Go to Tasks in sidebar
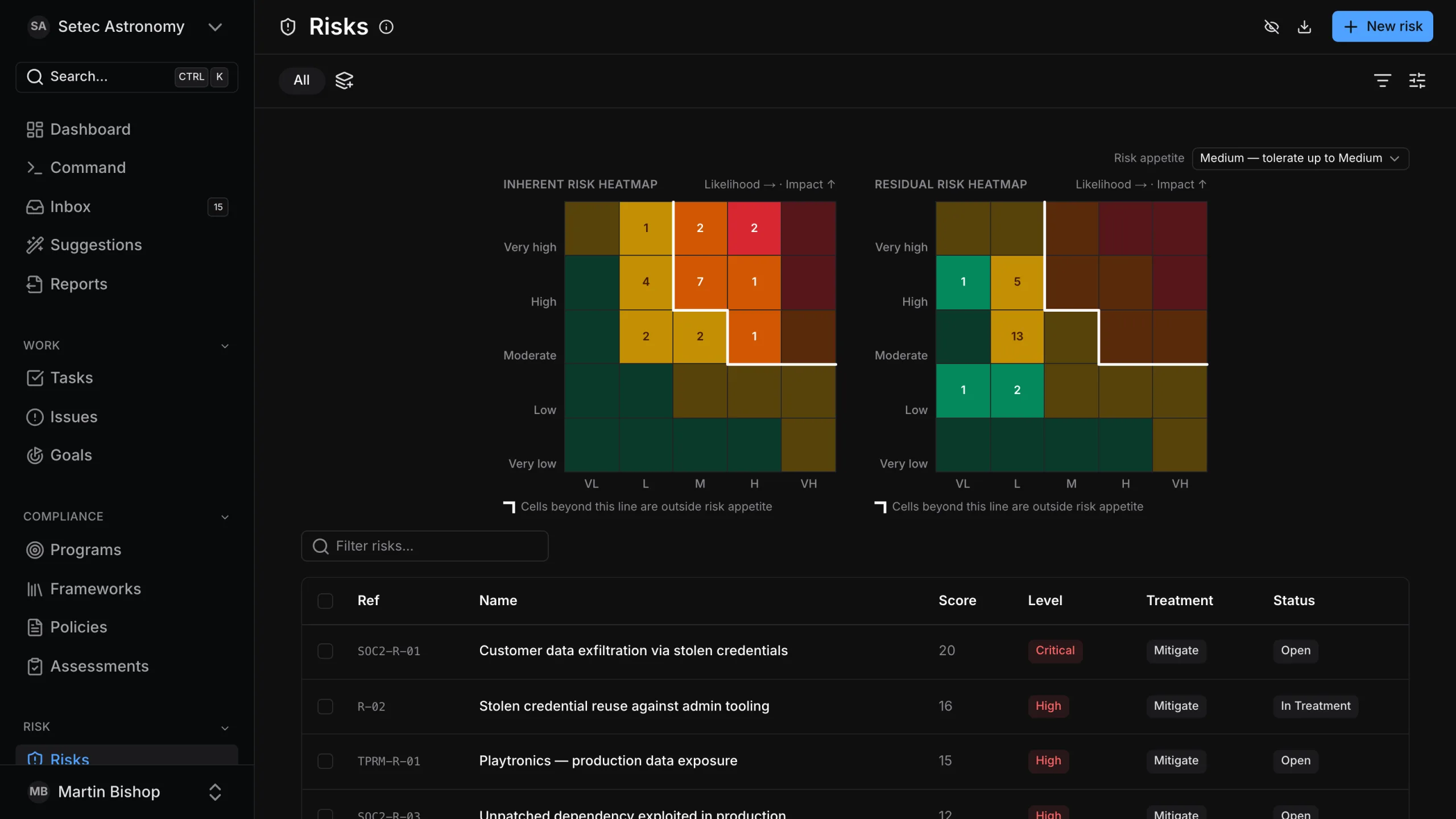This screenshot has height=819, width=1456. tap(126, 378)
